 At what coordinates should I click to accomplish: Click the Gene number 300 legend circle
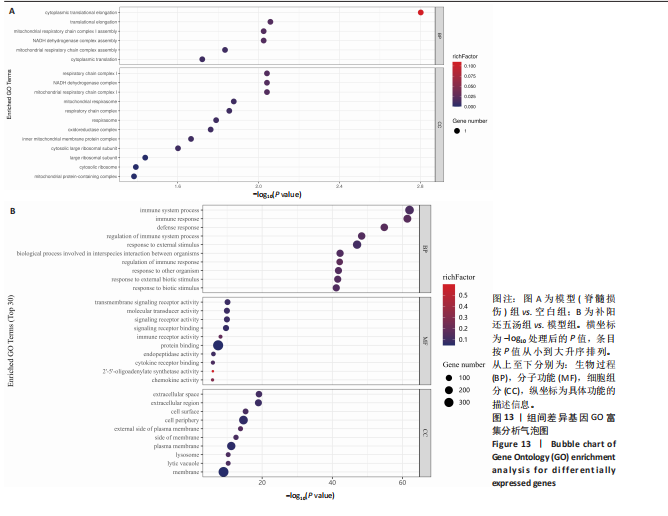(x=451, y=403)
